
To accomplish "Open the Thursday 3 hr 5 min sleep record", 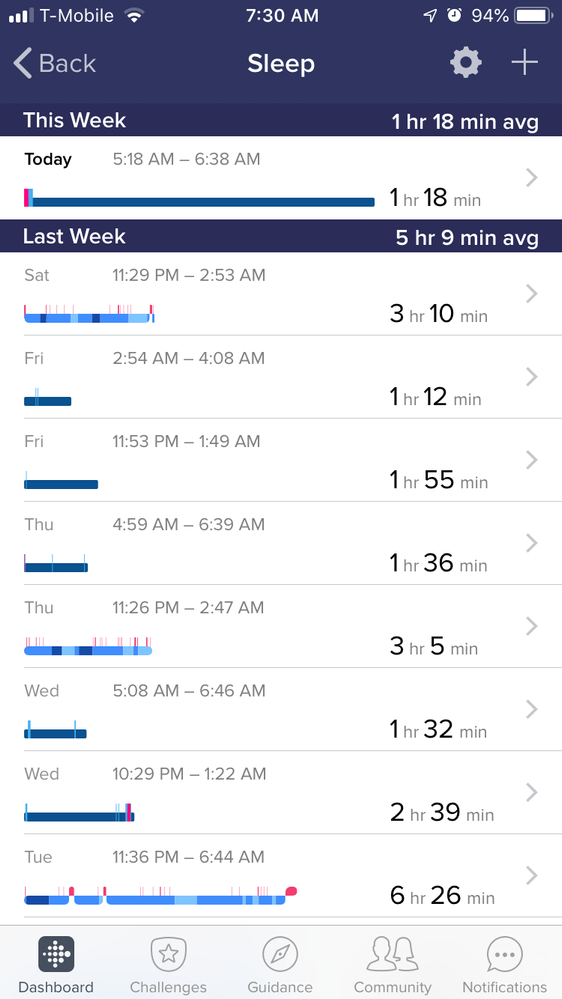I will pos(281,626).
